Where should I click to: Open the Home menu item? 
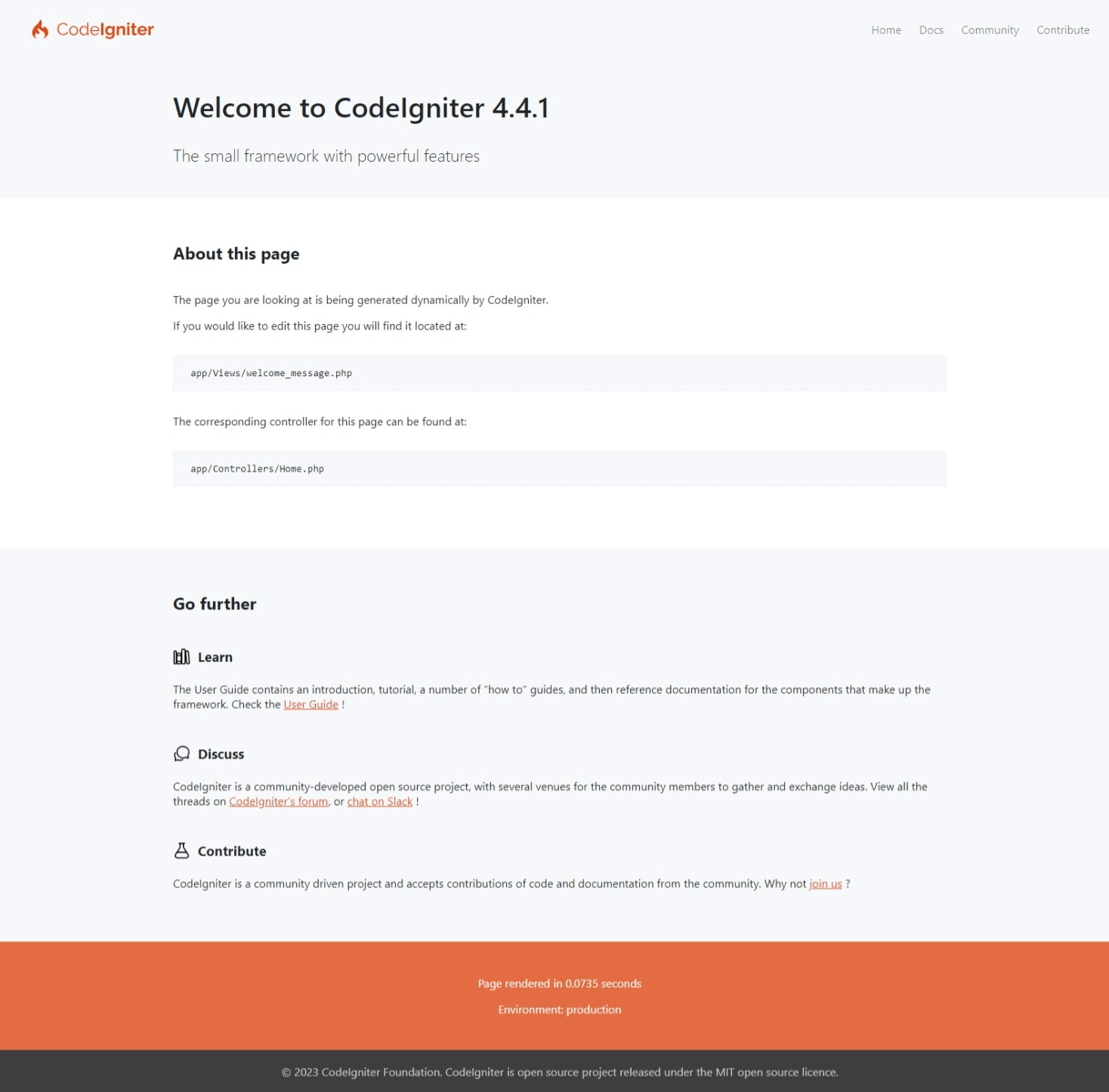pyautogui.click(x=886, y=30)
